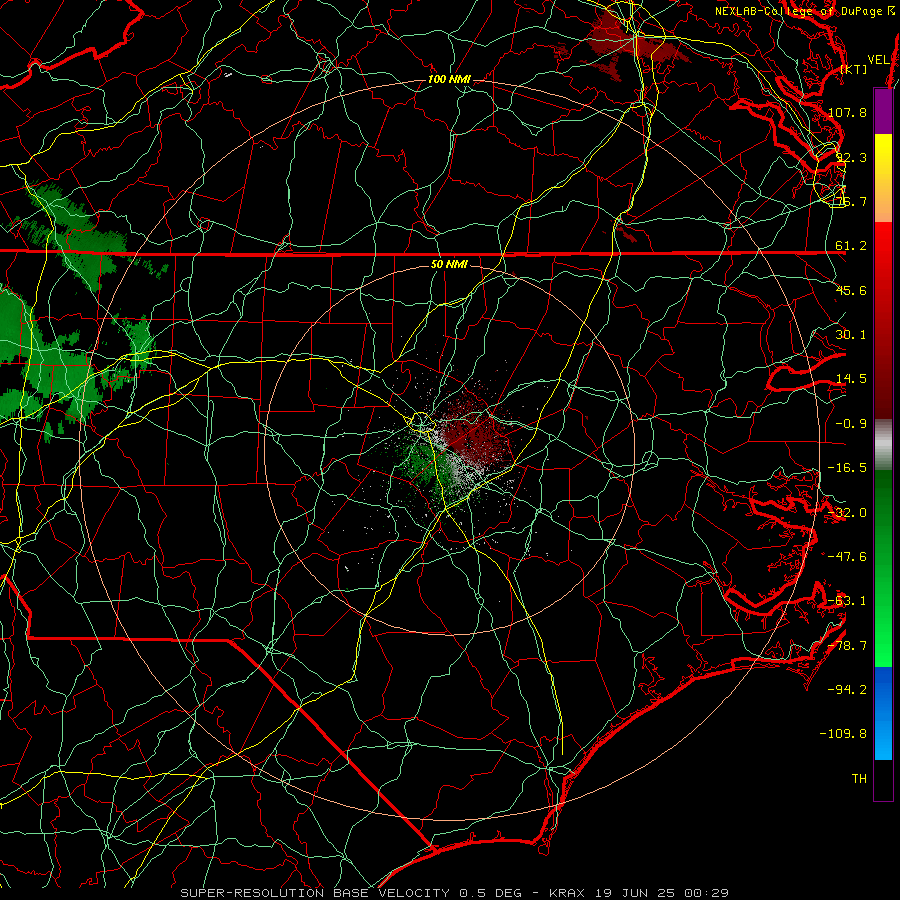Click the NEXLAB-College of DuPage watermark text
Screen dimensions: 900x900
(x=806, y=11)
